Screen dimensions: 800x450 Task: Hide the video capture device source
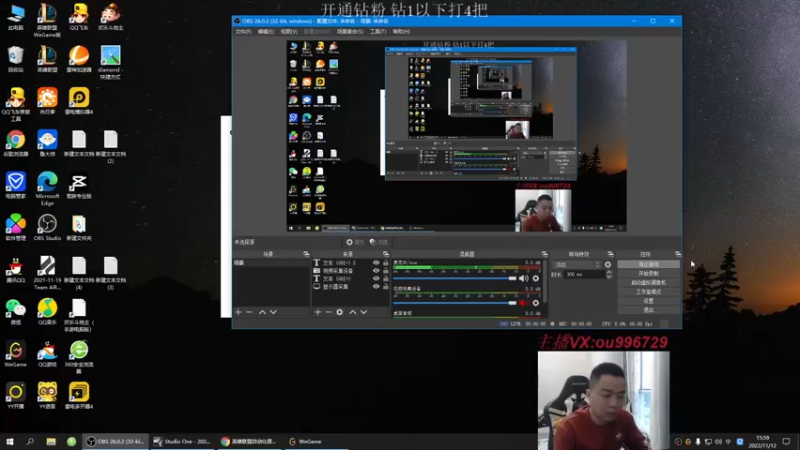coord(376,271)
